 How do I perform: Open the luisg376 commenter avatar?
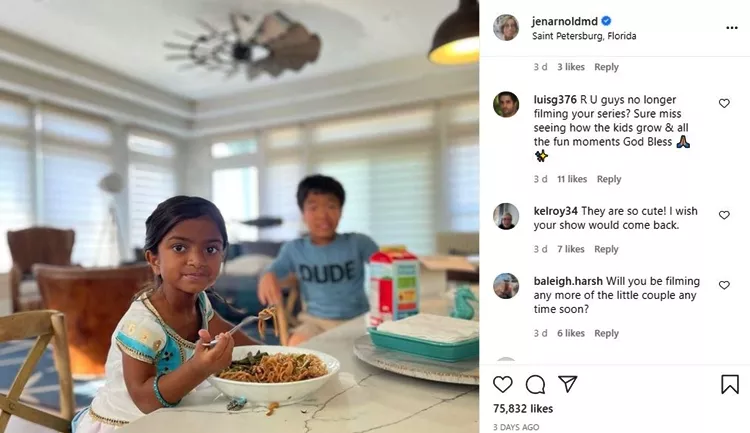(506, 104)
